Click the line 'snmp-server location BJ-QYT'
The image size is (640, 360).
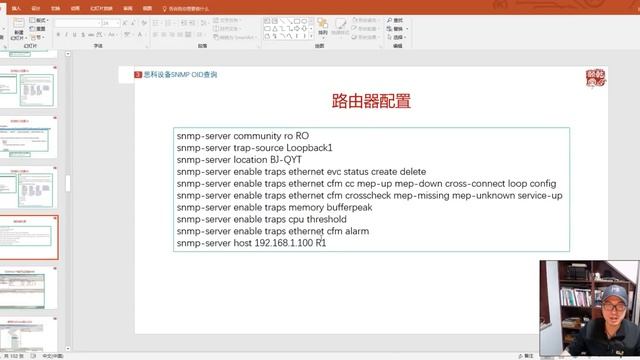click(239, 160)
